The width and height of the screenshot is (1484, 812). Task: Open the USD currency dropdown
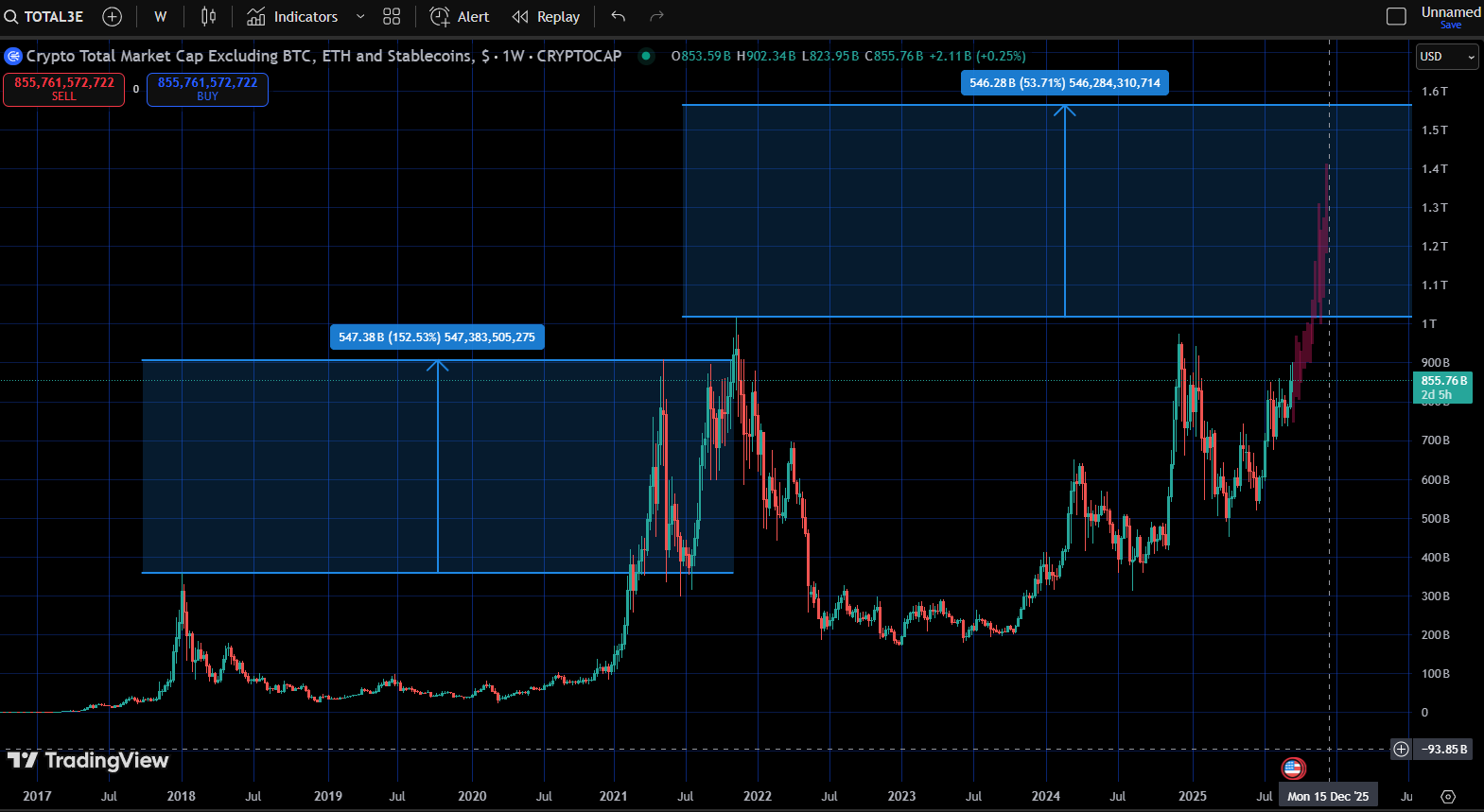[1446, 57]
